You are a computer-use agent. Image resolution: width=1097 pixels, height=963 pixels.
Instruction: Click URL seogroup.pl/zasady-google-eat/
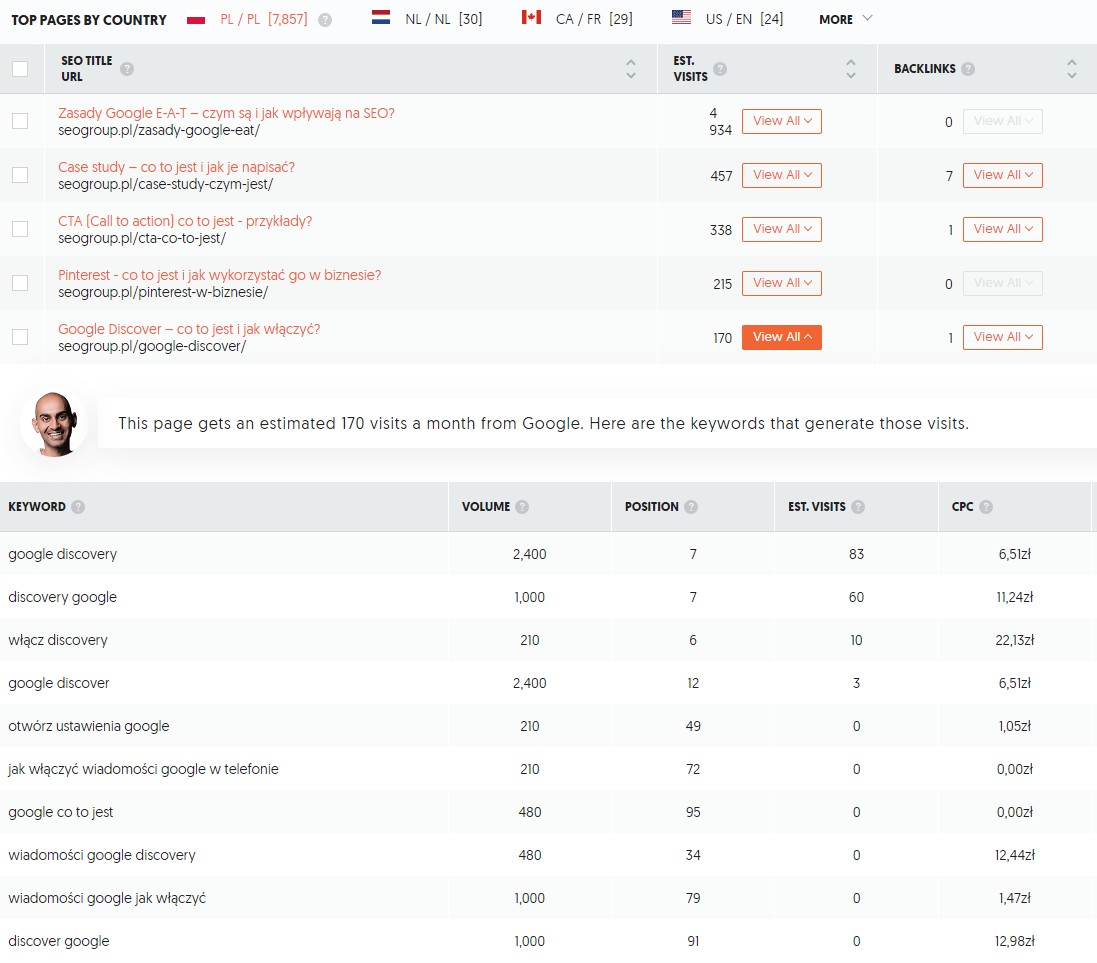[159, 130]
